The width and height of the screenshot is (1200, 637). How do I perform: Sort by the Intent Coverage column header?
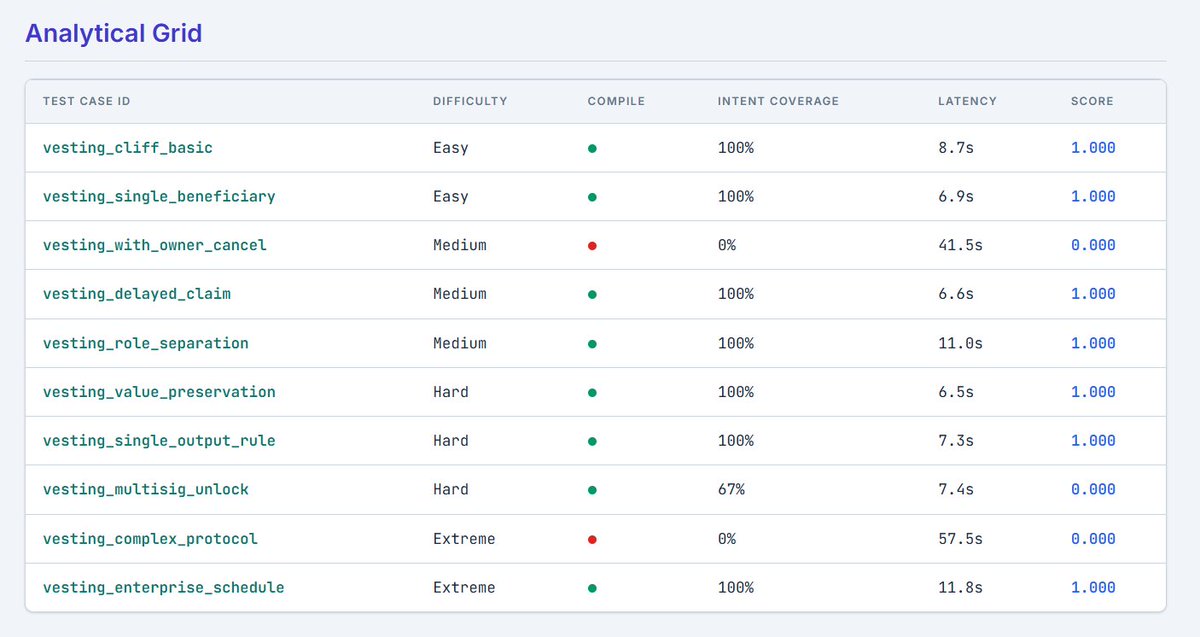(x=778, y=101)
